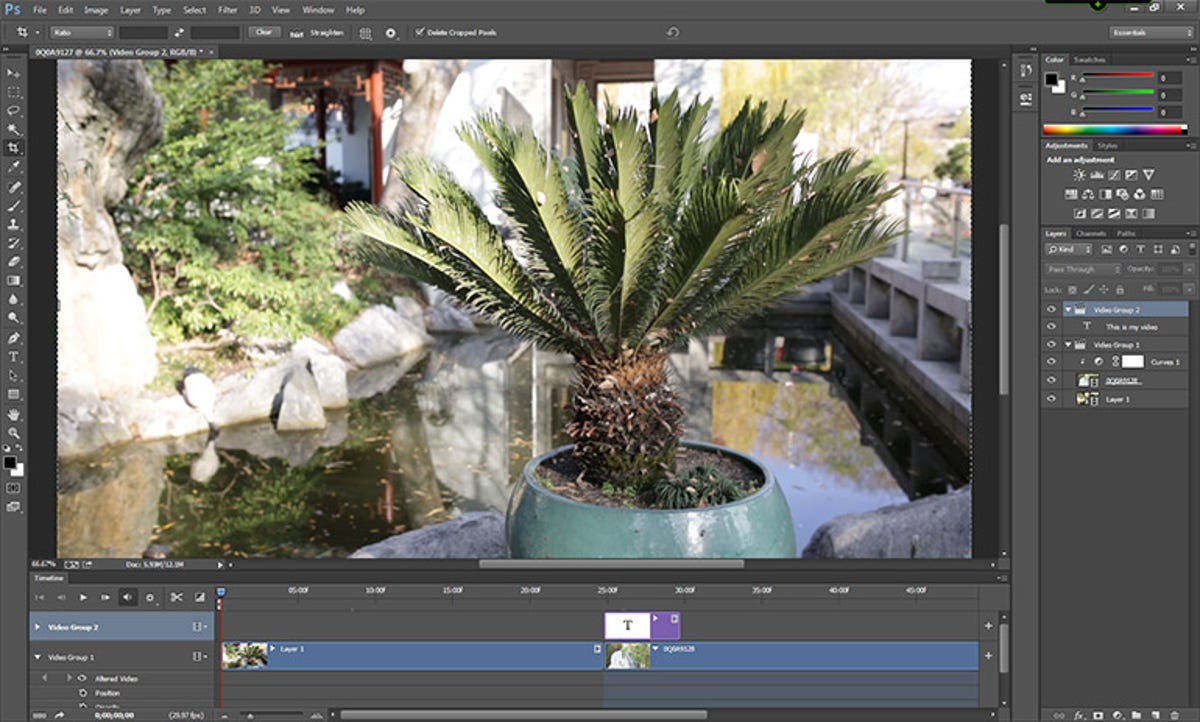Screen dimensions: 1200x722
Task: Hide the Curves 1 adjustment layer
Action: pyautogui.click(x=1051, y=361)
